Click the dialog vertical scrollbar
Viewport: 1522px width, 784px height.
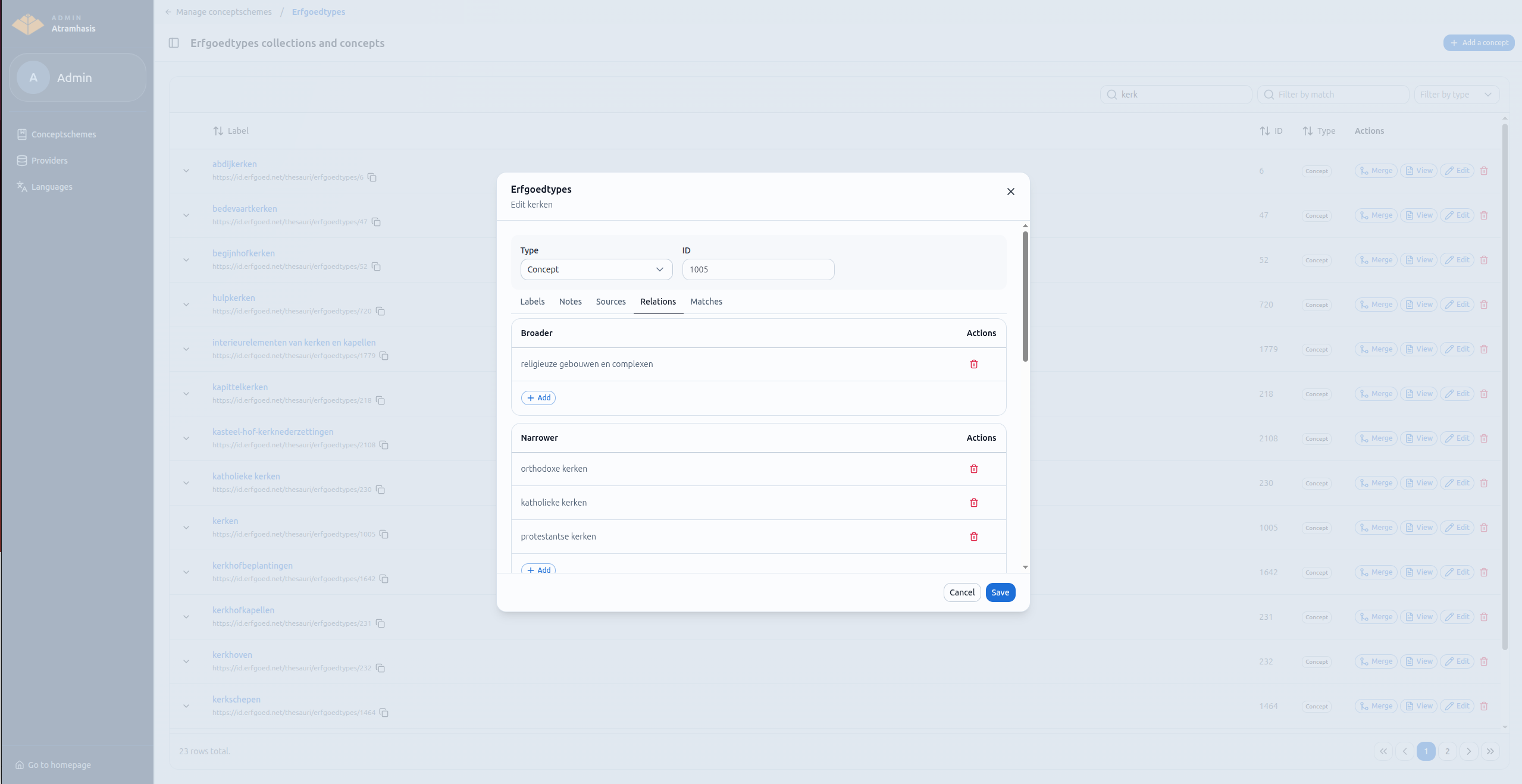click(1025, 296)
